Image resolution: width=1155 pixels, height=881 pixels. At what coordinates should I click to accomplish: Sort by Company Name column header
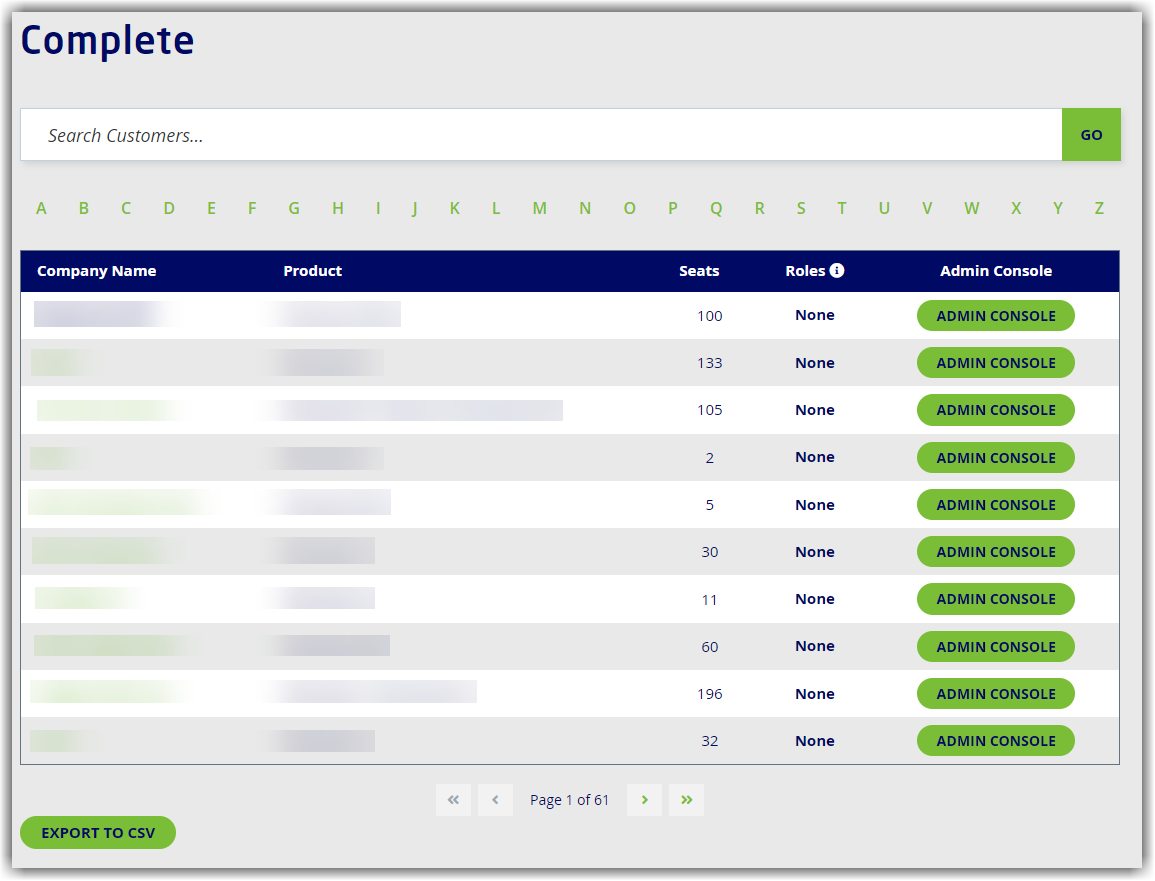(96, 271)
